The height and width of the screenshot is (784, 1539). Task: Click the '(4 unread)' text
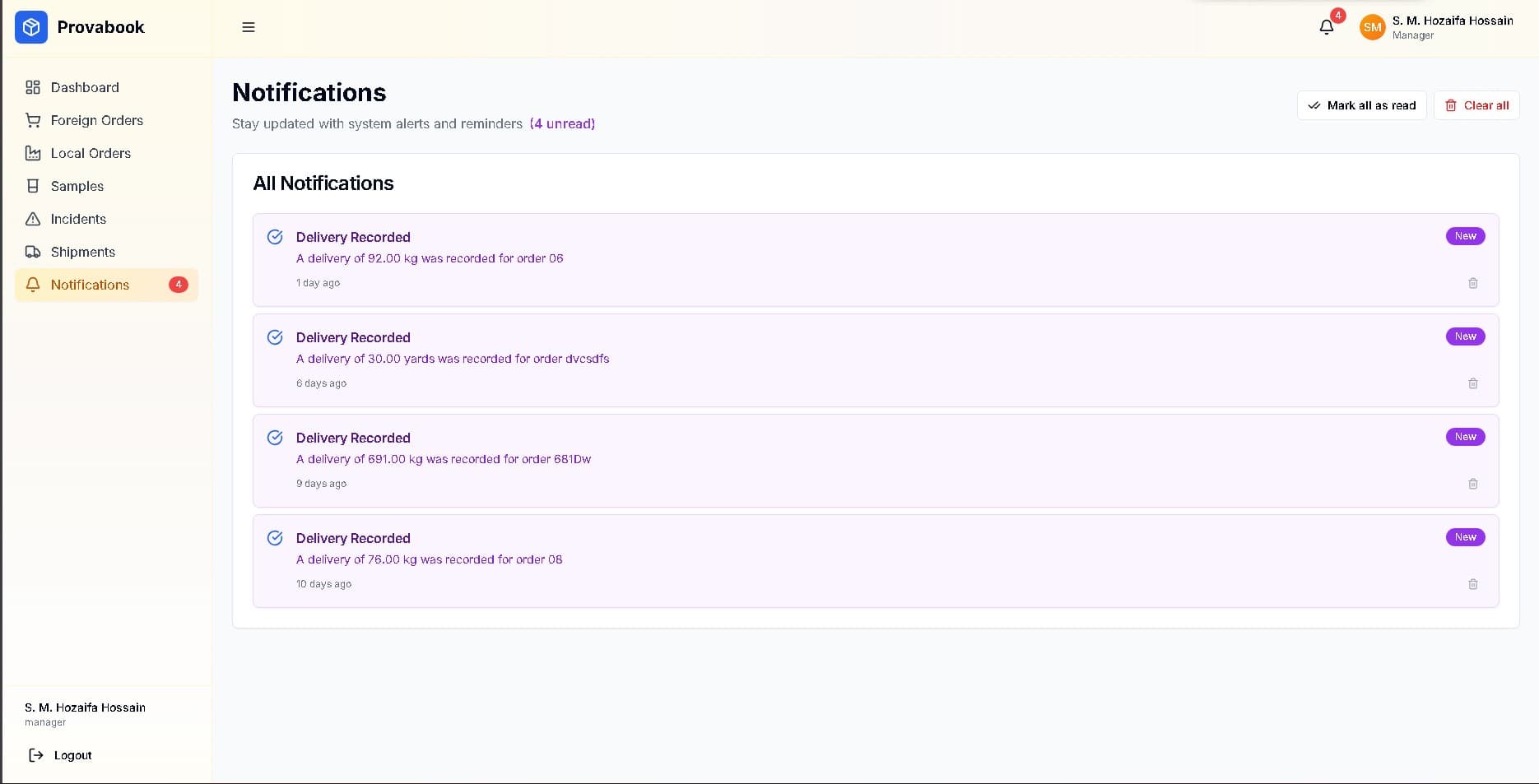562,123
